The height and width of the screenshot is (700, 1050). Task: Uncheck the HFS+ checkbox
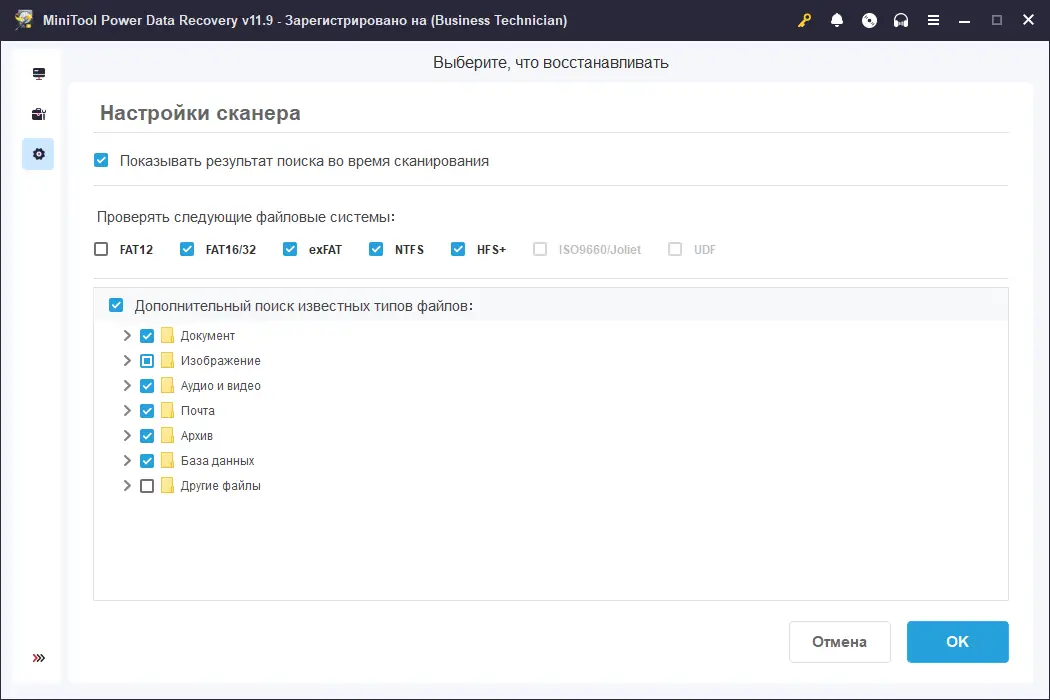pyautogui.click(x=458, y=249)
